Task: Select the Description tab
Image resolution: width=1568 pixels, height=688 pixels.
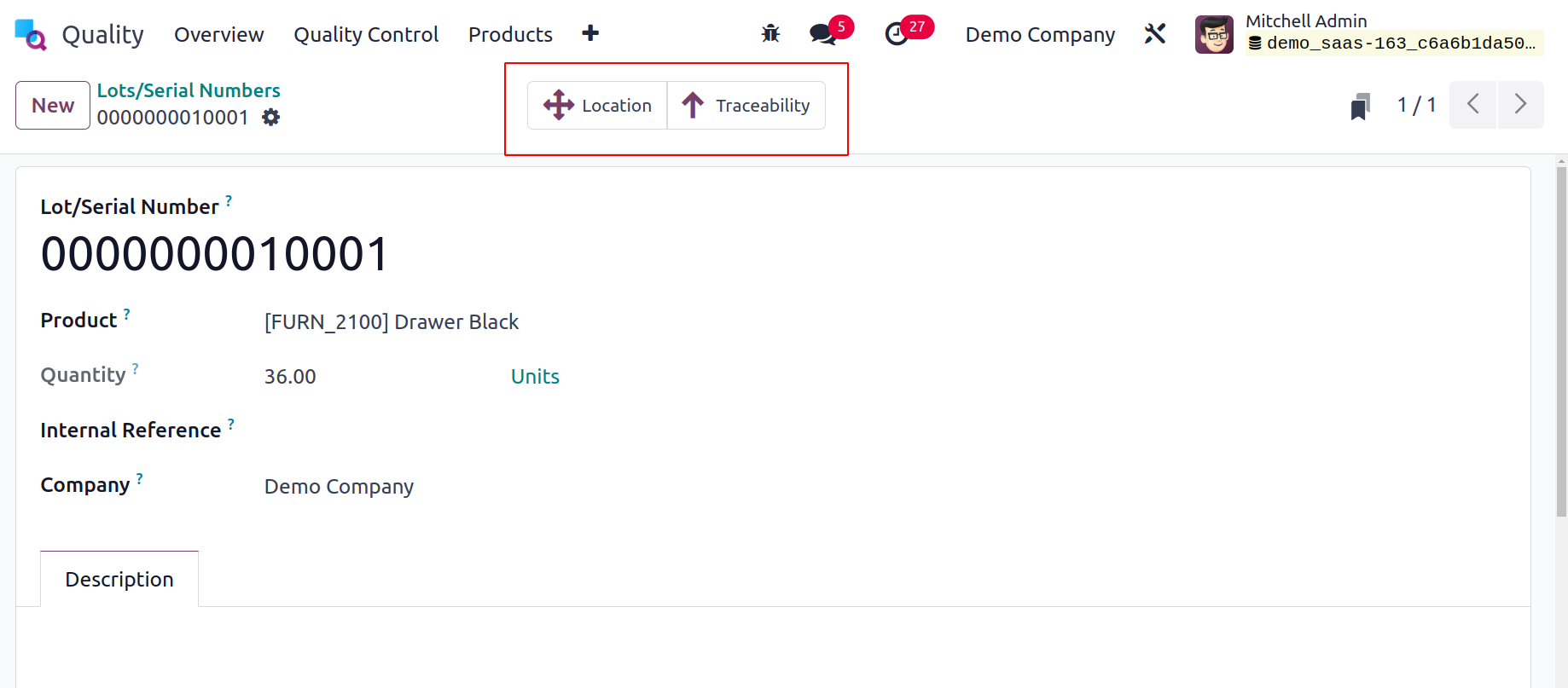Action: [119, 579]
